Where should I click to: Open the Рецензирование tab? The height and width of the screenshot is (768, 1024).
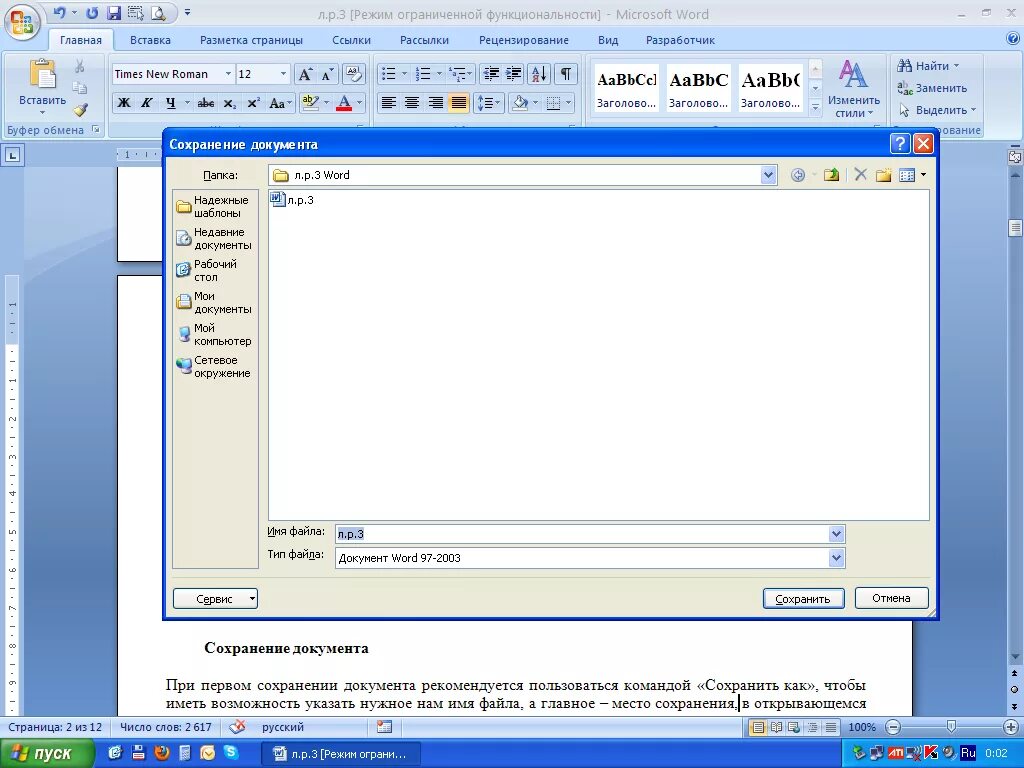(524, 40)
